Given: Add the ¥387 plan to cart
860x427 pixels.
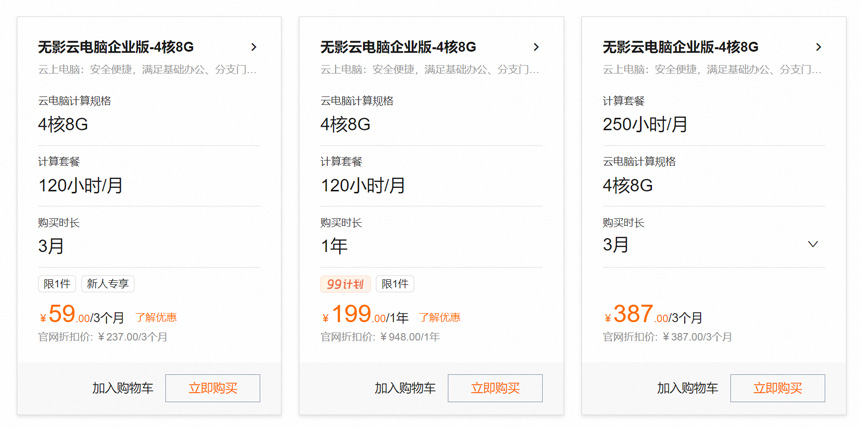Looking at the screenshot, I should click(x=687, y=388).
